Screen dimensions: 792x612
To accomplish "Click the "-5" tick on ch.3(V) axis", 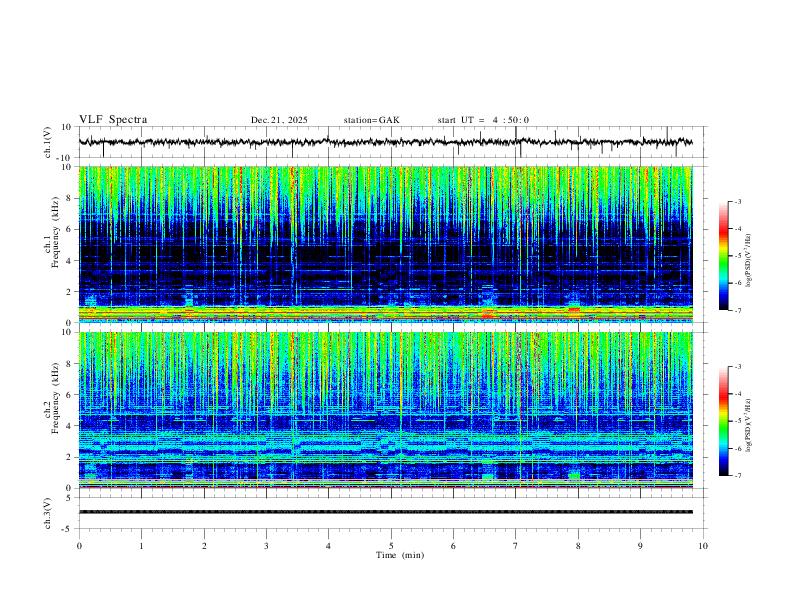I will coord(67,529).
